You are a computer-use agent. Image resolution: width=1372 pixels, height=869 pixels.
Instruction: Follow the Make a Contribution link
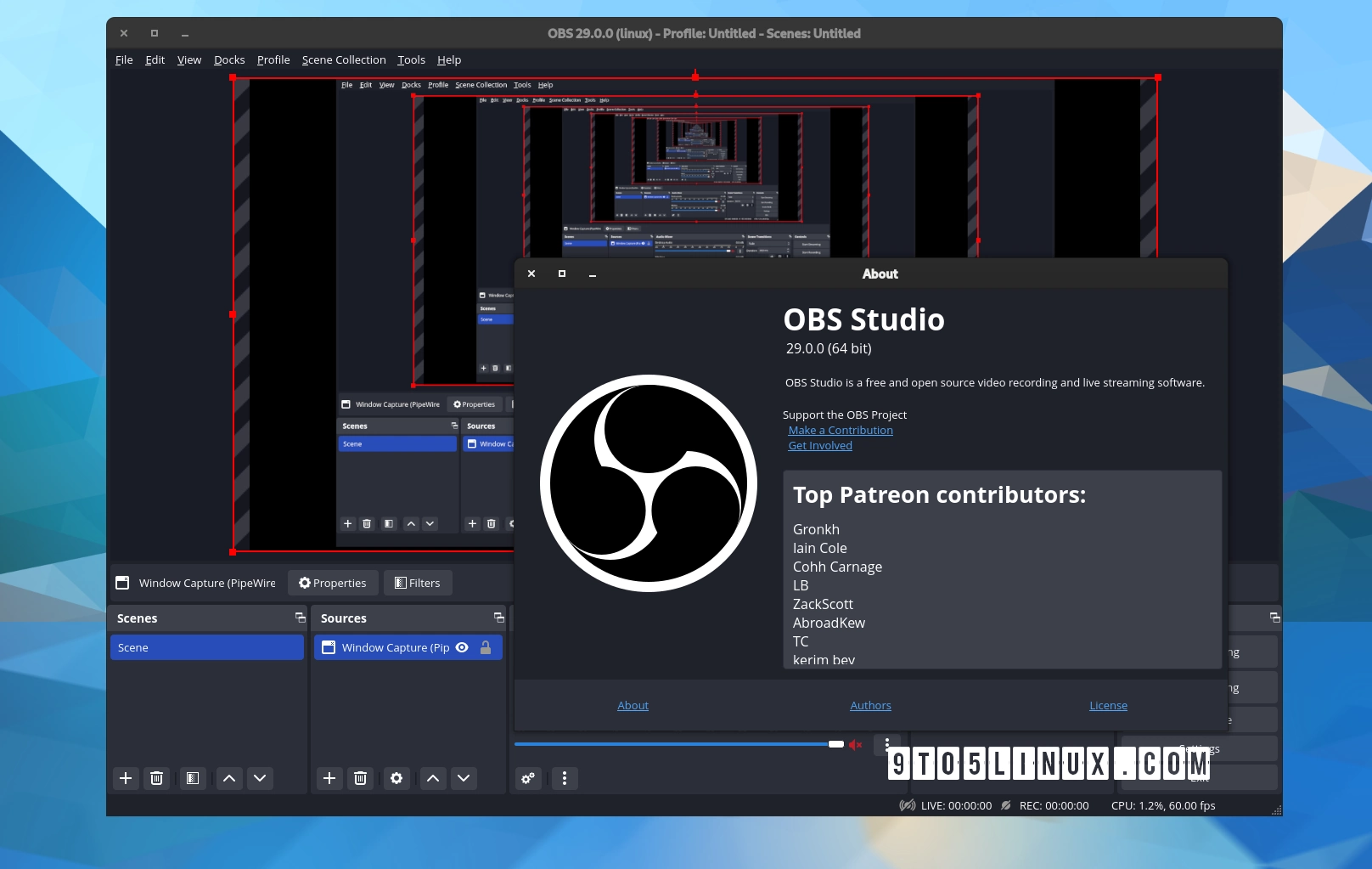pos(840,430)
